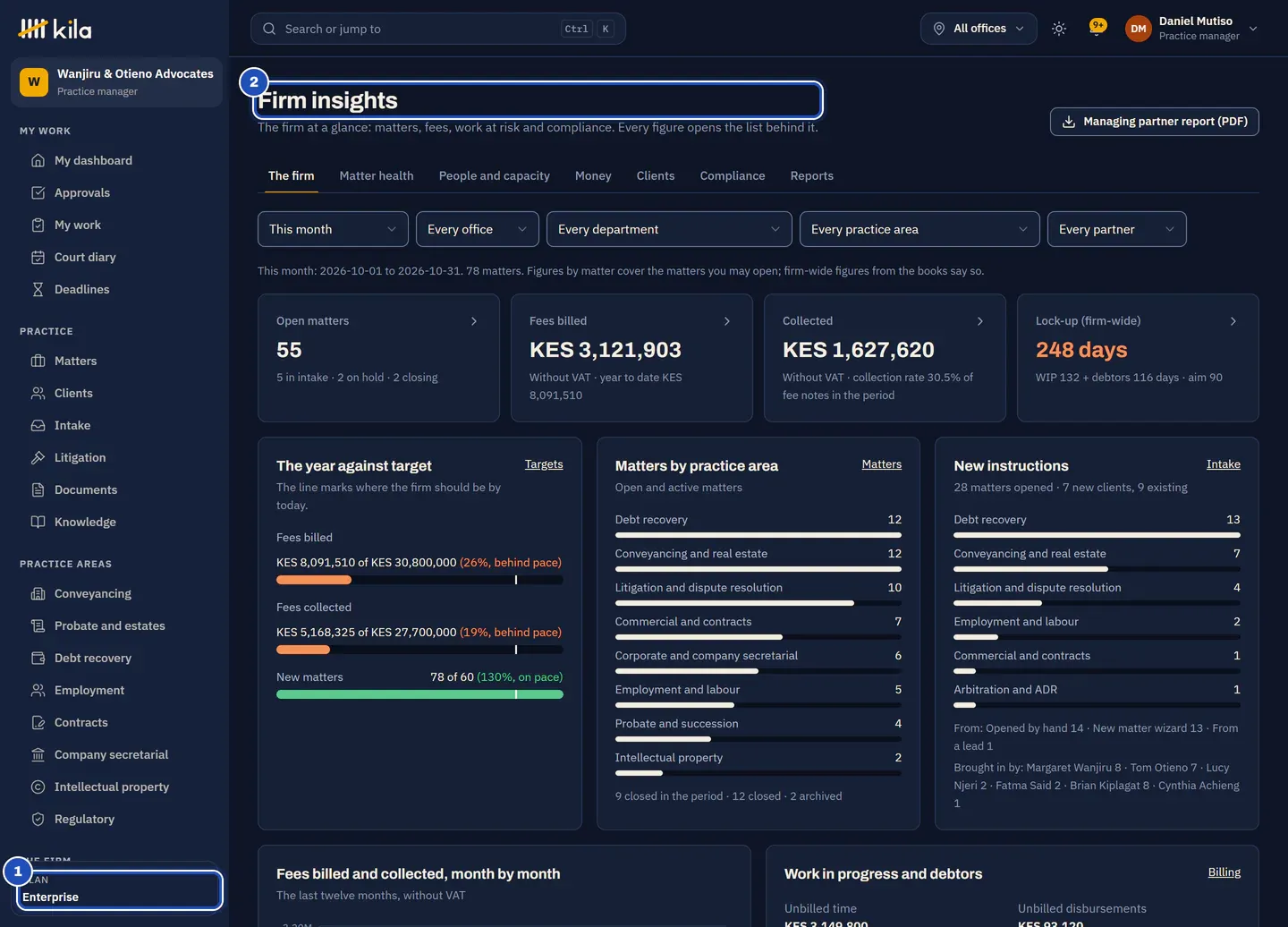The height and width of the screenshot is (927, 1288).
Task: Open Intake inbox icon
Action: coord(38,425)
